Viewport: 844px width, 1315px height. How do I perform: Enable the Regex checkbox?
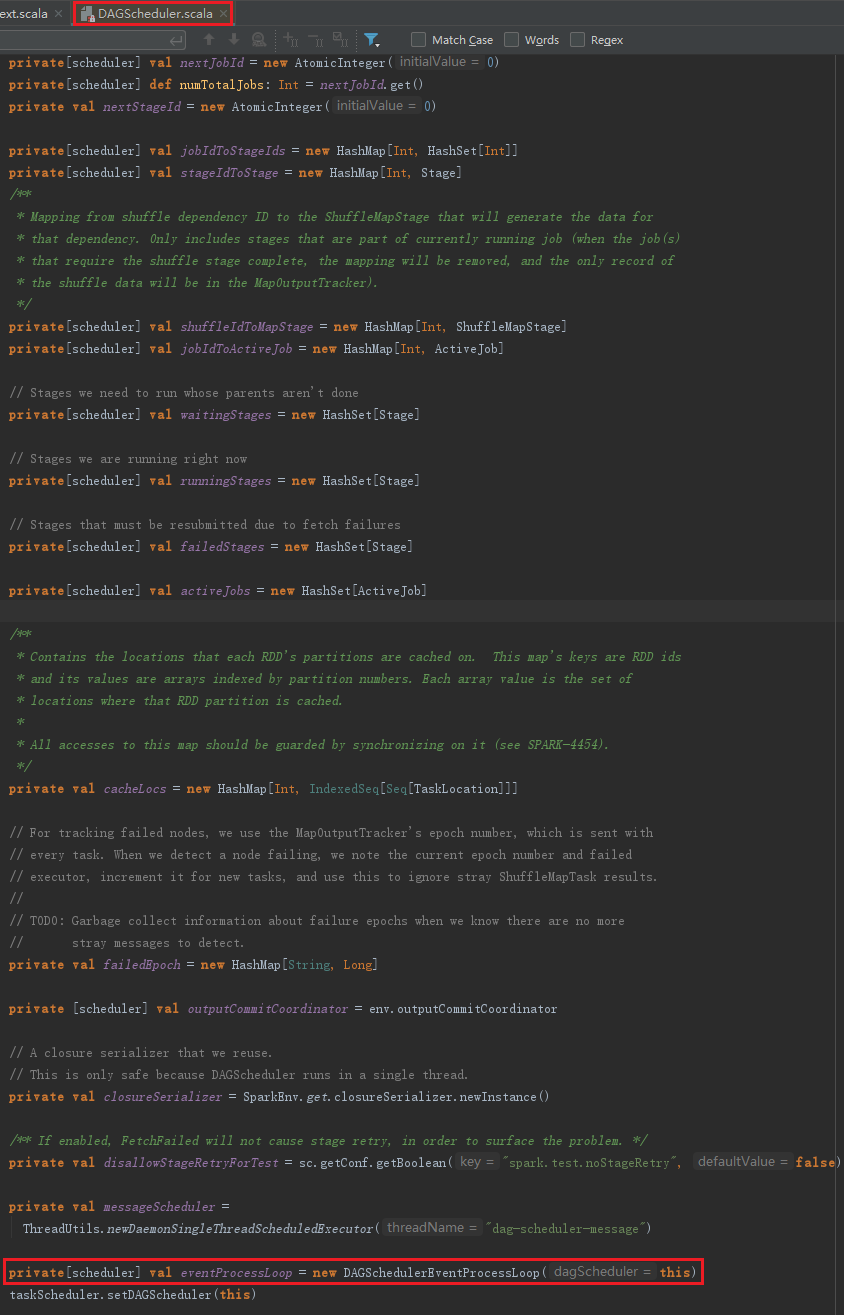(x=577, y=40)
